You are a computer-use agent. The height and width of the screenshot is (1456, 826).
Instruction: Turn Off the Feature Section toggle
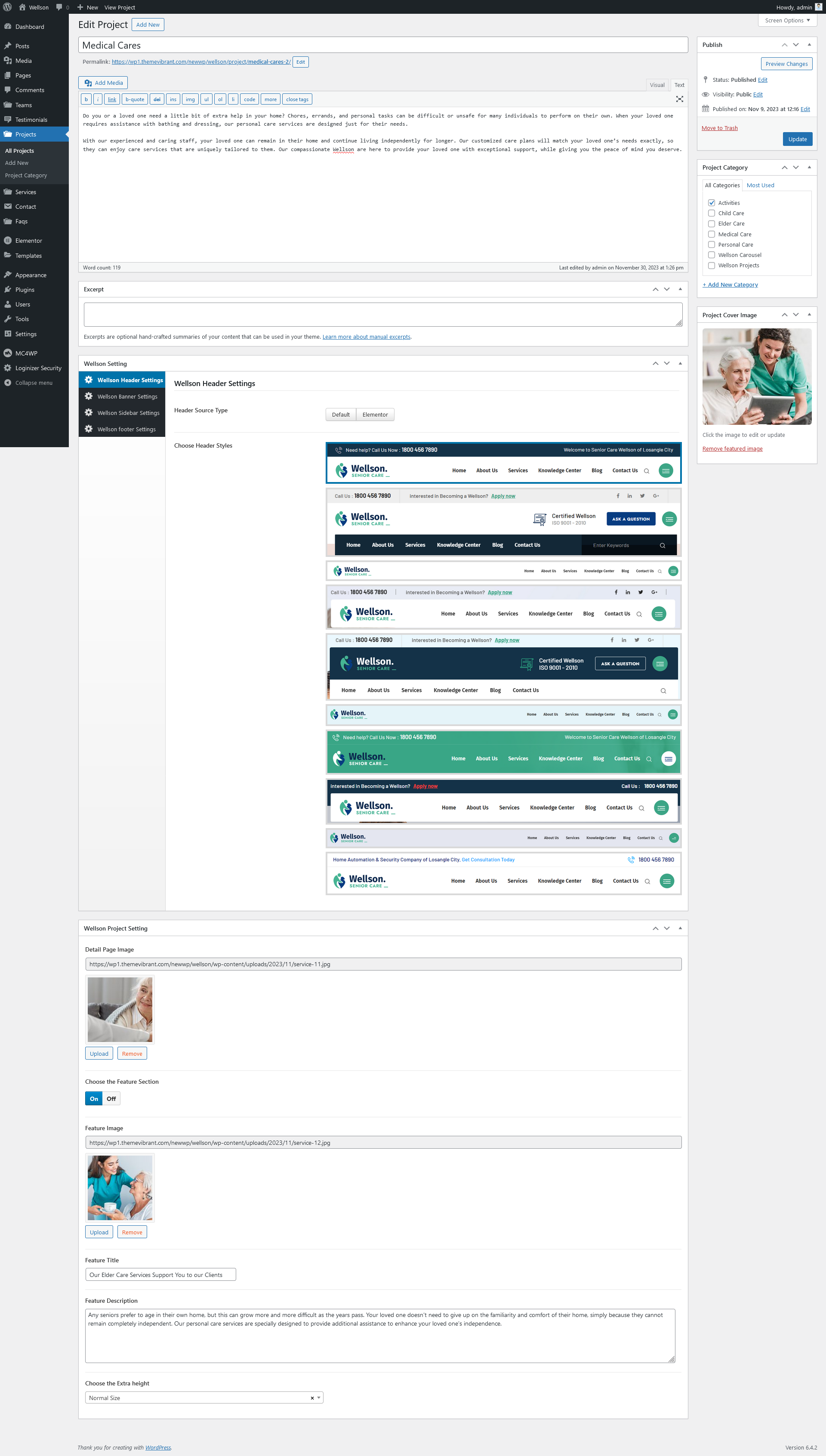111,1098
